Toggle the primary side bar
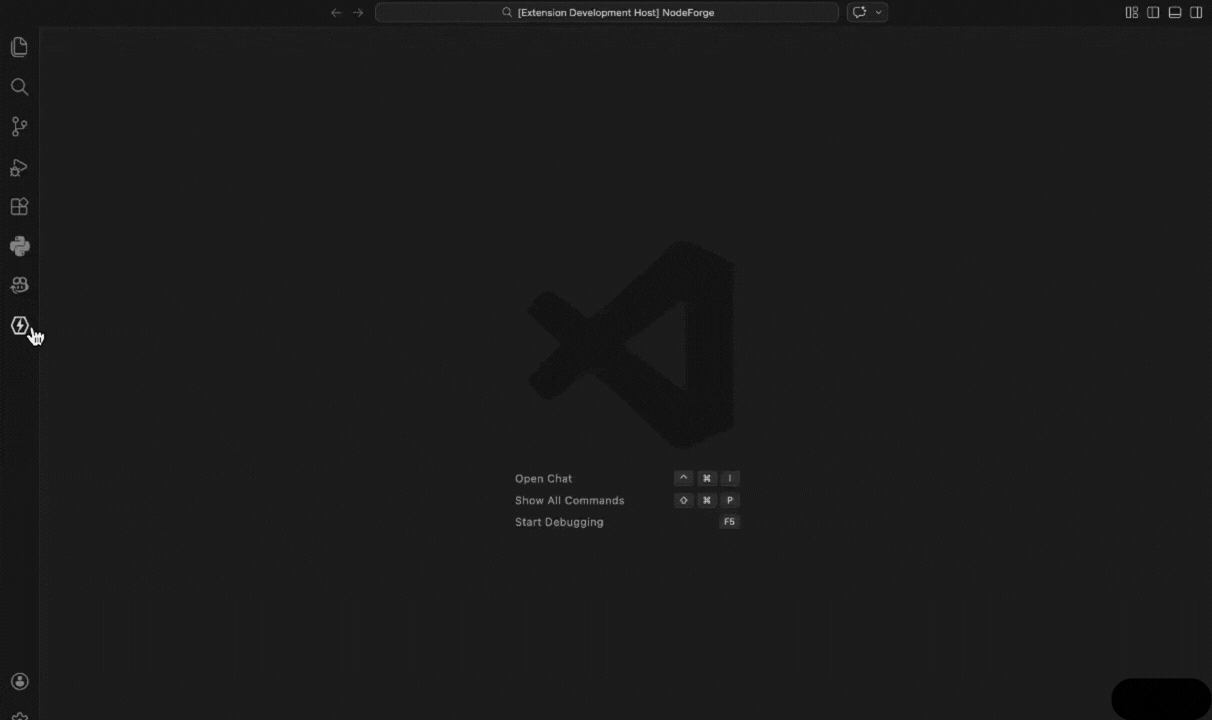Viewport: 1212px width, 720px height. coord(1153,12)
